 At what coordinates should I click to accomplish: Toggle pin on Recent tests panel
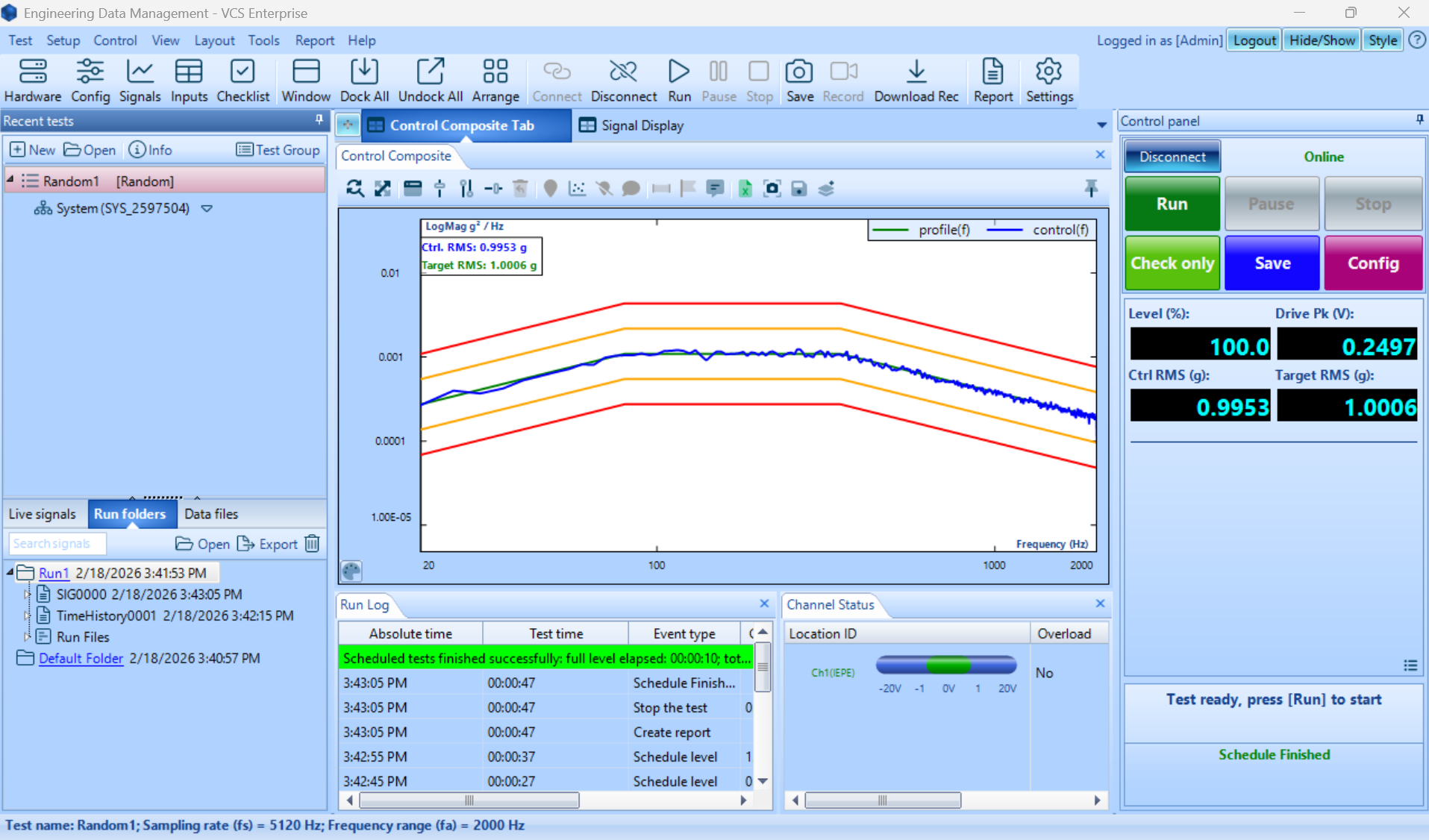click(x=319, y=120)
